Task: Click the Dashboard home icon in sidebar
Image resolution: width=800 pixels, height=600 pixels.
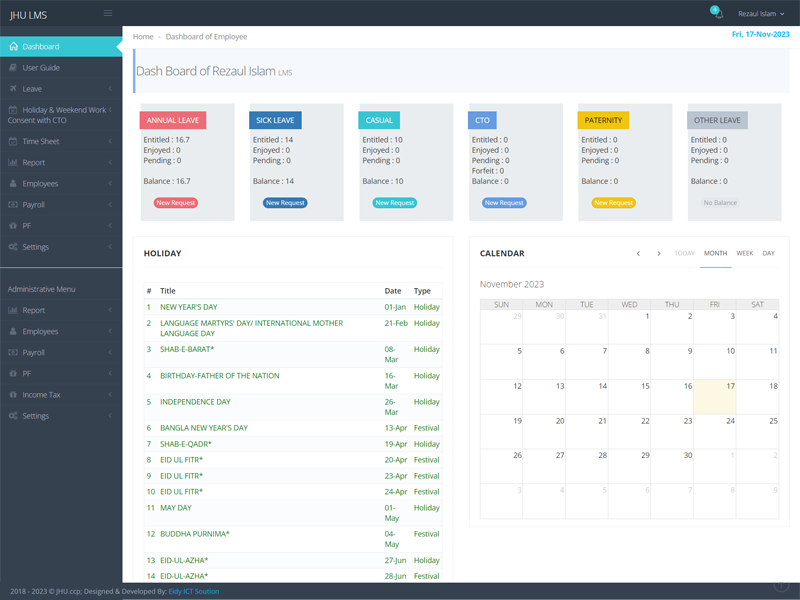Action: pos(13,46)
